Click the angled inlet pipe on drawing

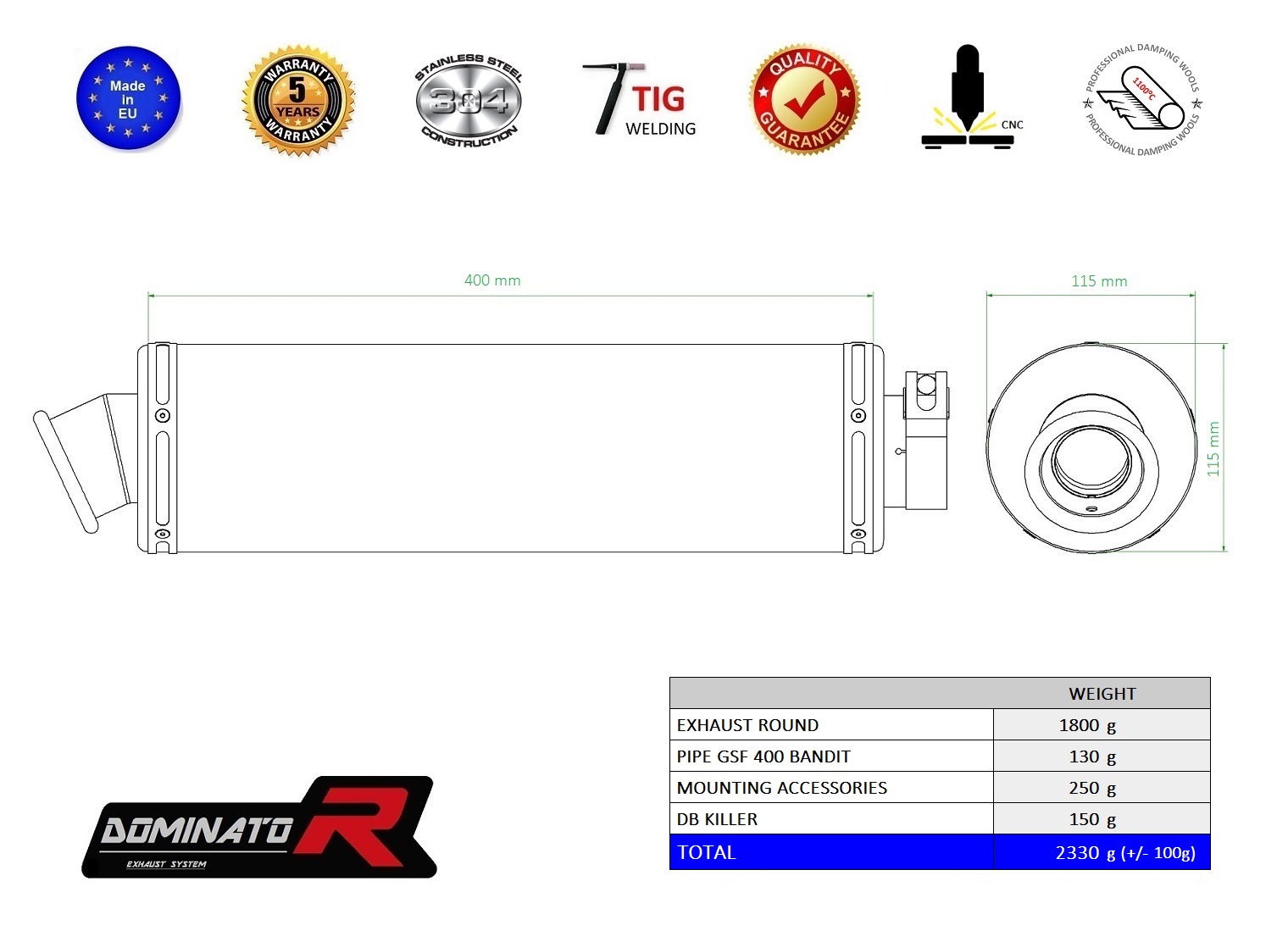[85, 462]
